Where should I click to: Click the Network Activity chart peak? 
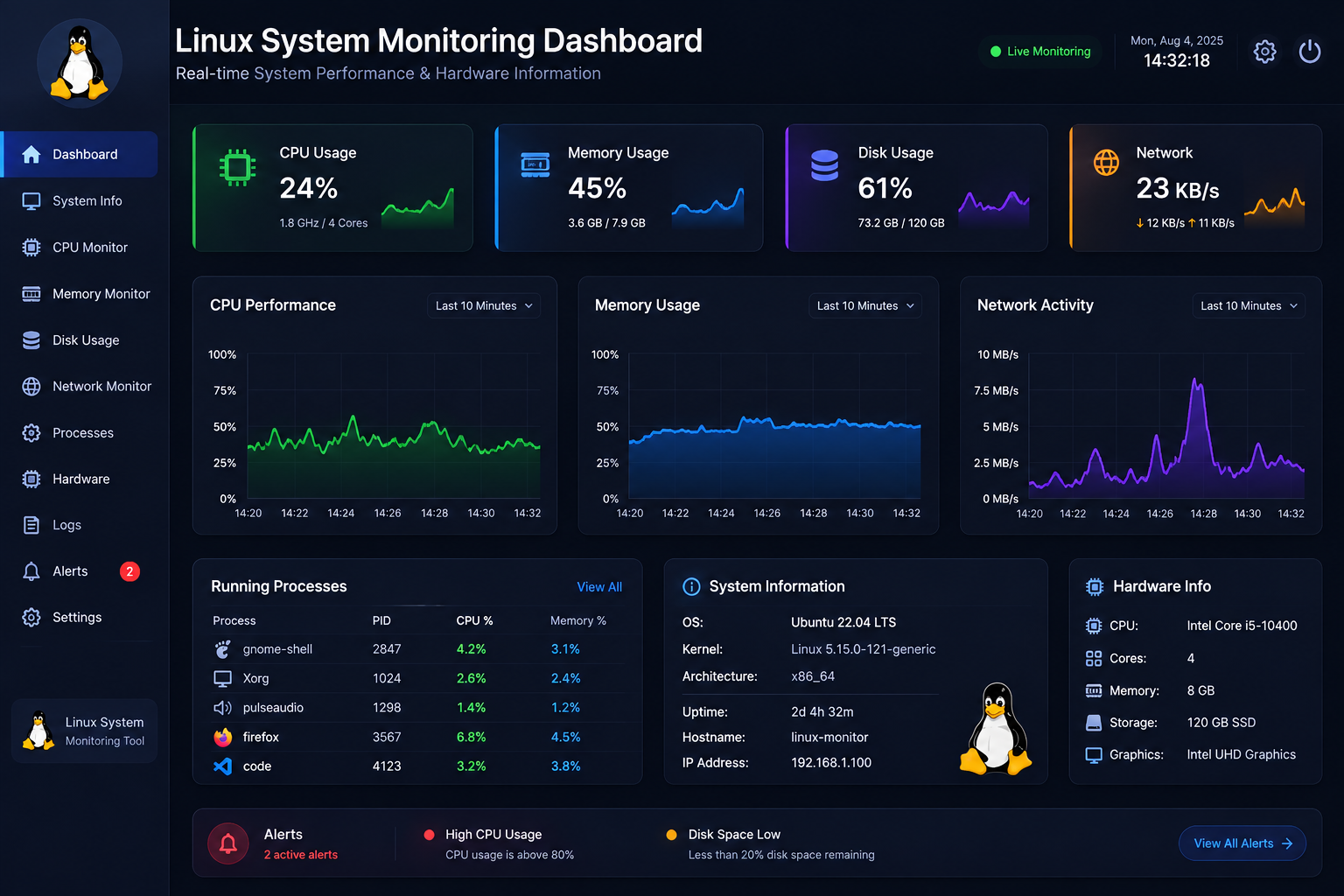click(x=1194, y=380)
